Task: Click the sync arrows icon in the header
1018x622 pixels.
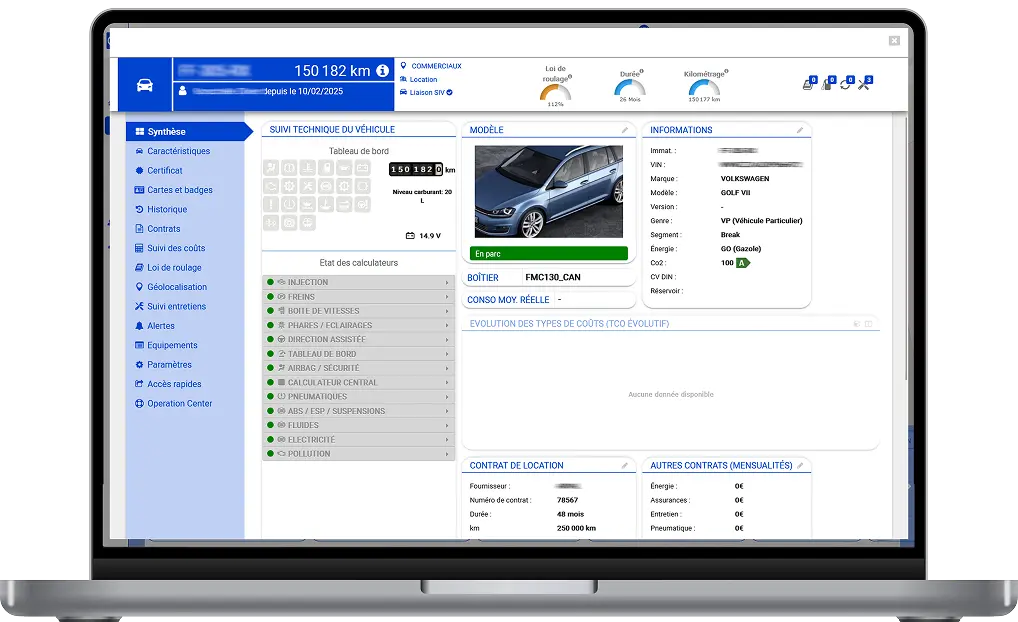Action: pos(845,83)
